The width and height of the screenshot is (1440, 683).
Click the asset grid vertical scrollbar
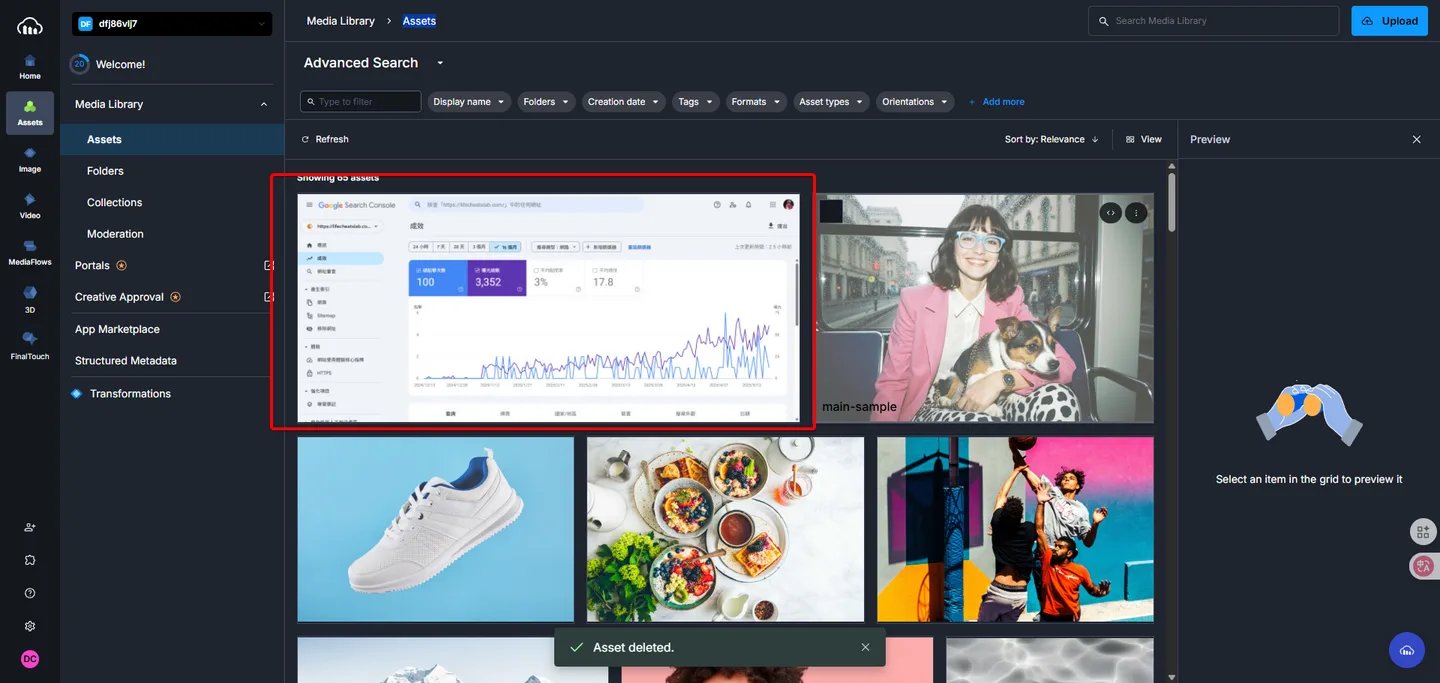[x=1171, y=200]
